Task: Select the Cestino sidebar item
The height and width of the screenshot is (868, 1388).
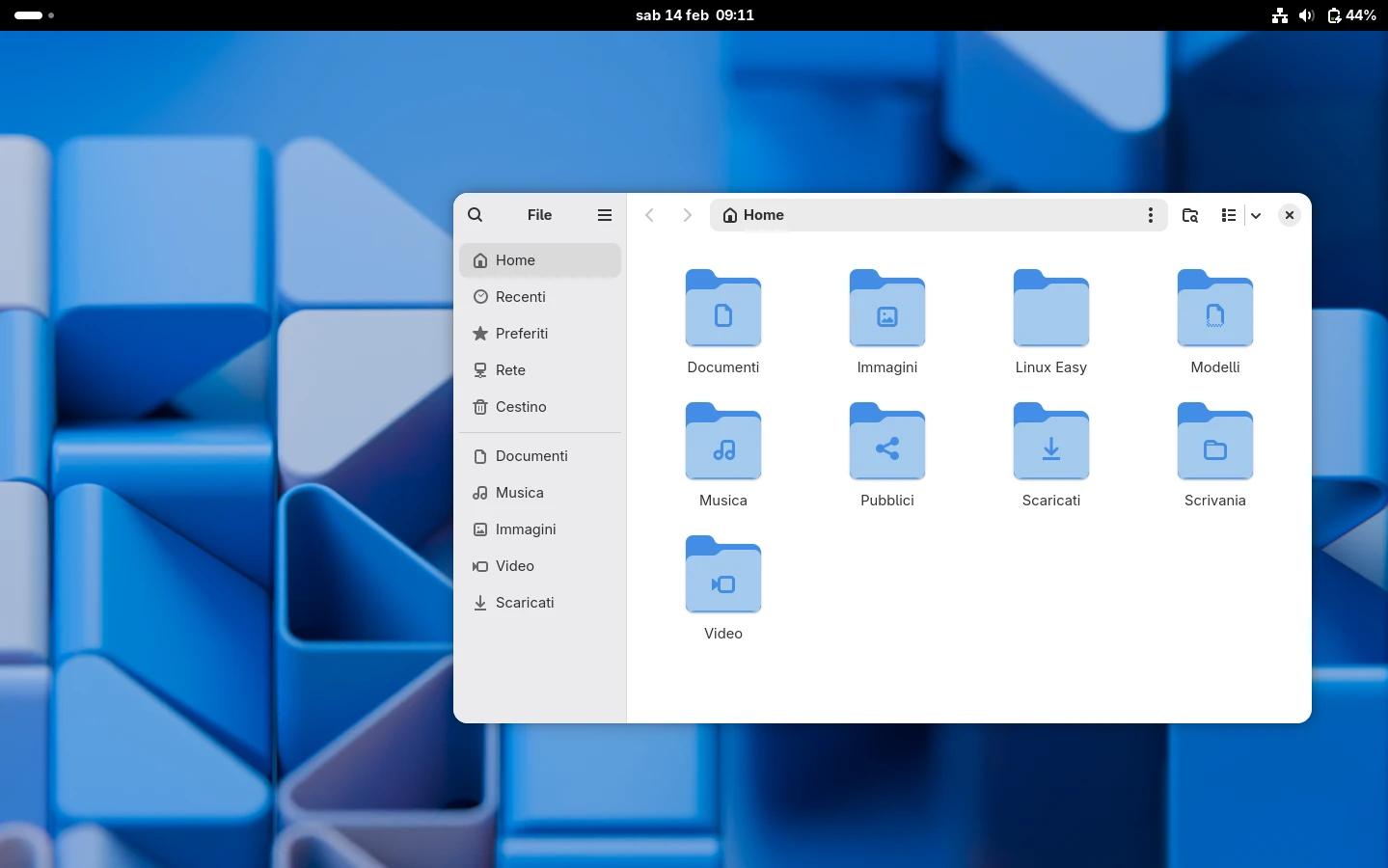Action: [x=521, y=407]
